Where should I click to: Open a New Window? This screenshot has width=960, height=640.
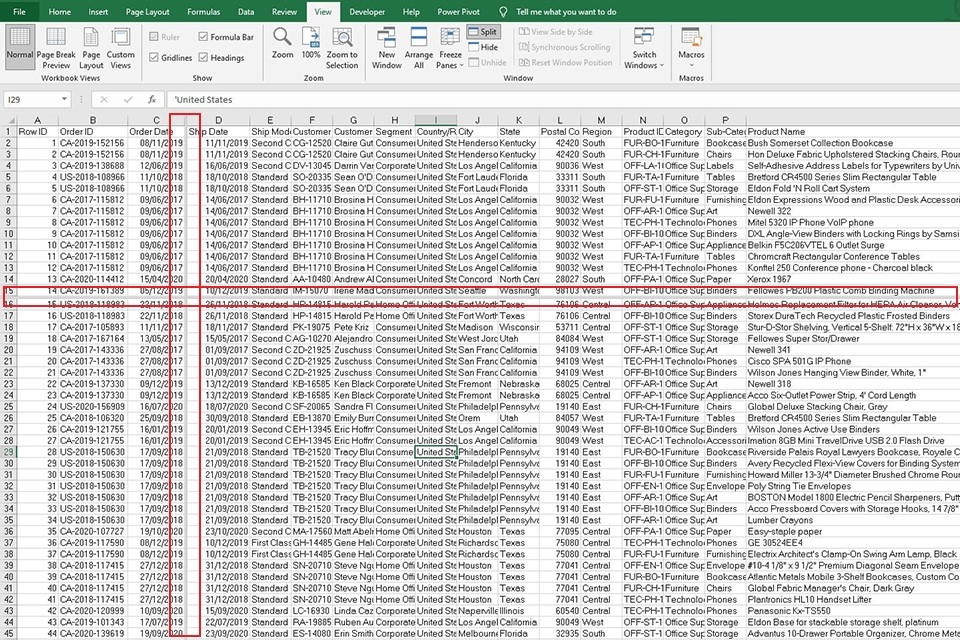coord(387,46)
